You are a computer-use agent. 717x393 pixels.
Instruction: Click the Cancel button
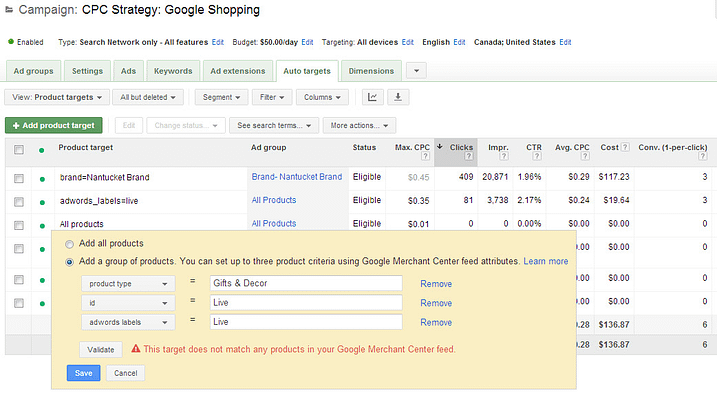[x=126, y=373]
